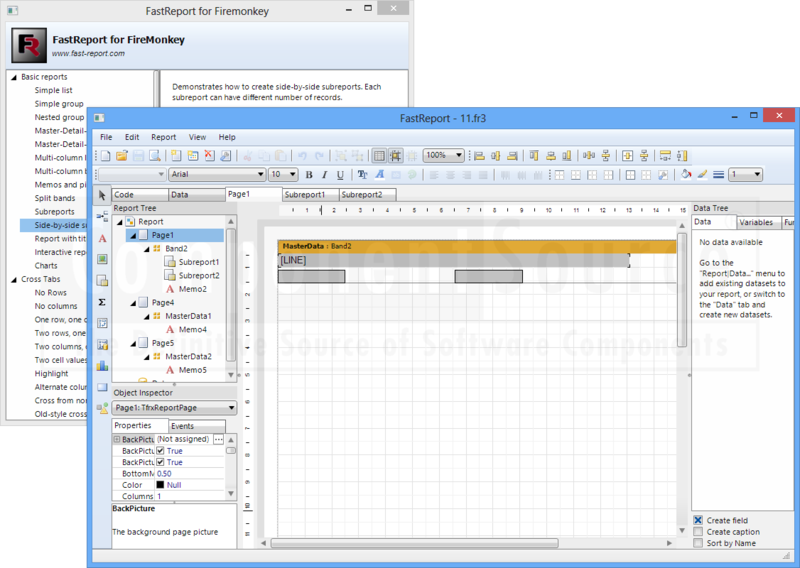The height and width of the screenshot is (568, 800).
Task: Select Subreport1 in the Report Tree
Action: click(198, 262)
